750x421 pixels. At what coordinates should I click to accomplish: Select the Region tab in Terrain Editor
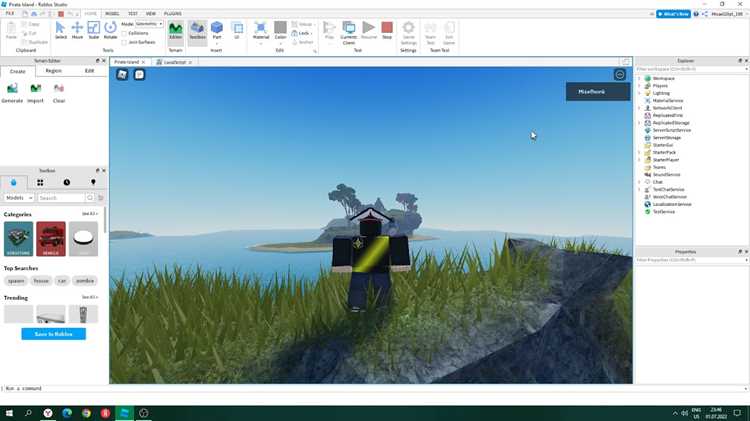pos(54,71)
